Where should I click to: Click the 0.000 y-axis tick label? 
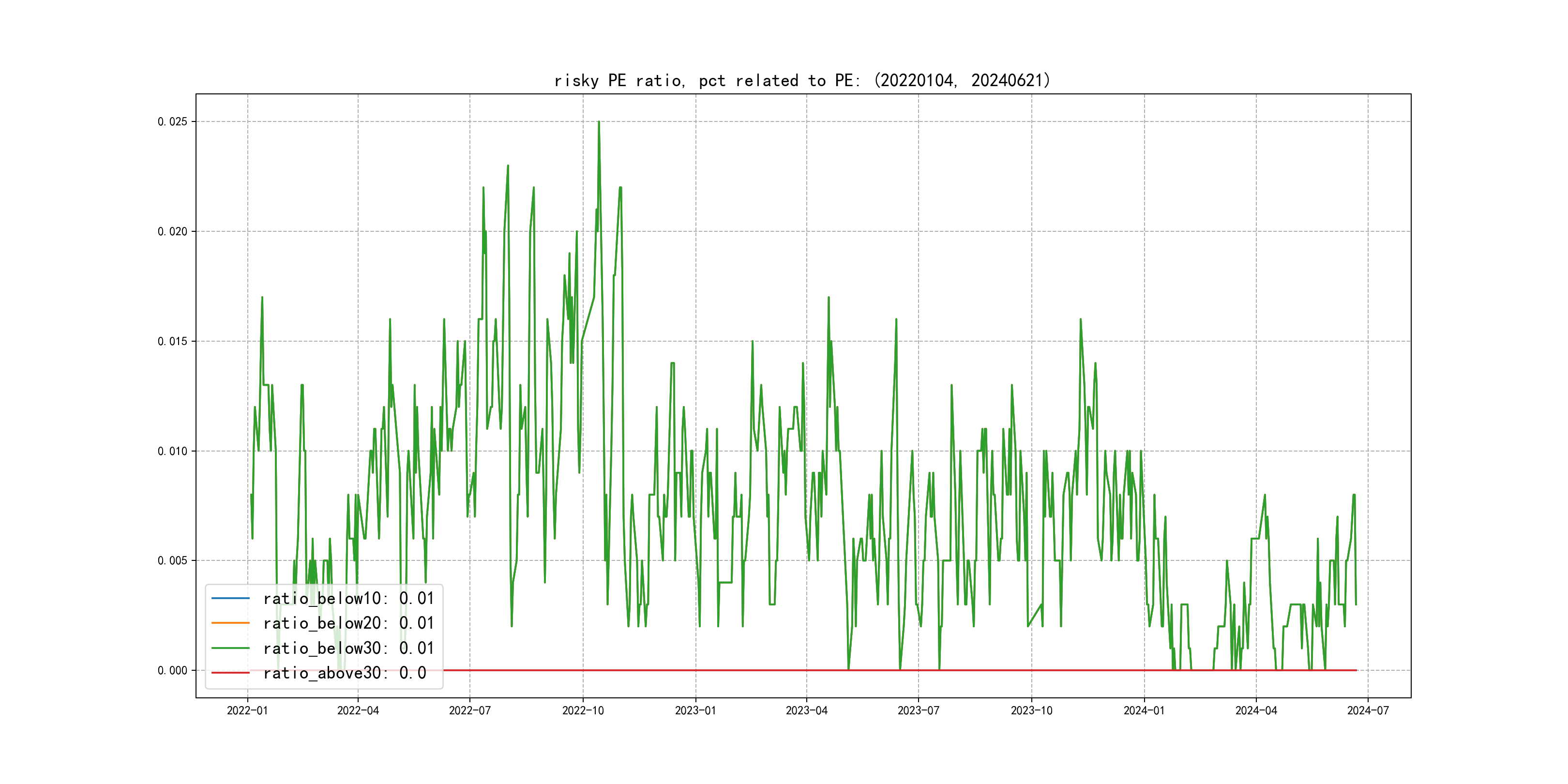(x=172, y=671)
